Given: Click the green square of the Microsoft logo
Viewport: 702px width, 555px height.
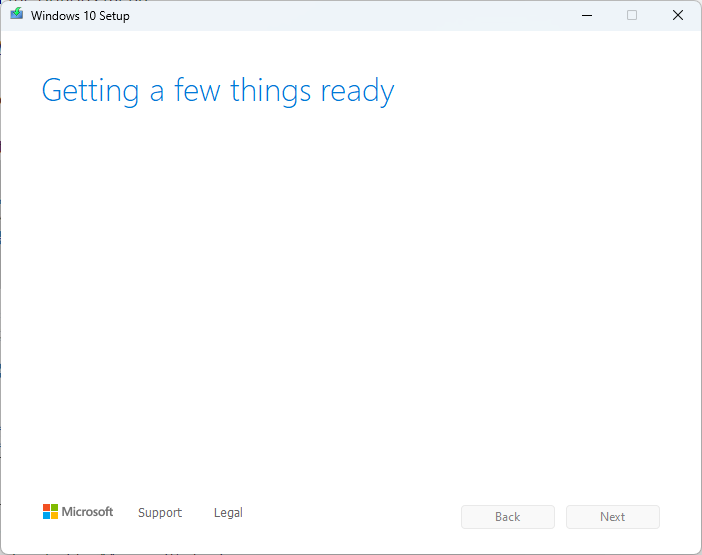Looking at the screenshot, I should [x=54, y=508].
